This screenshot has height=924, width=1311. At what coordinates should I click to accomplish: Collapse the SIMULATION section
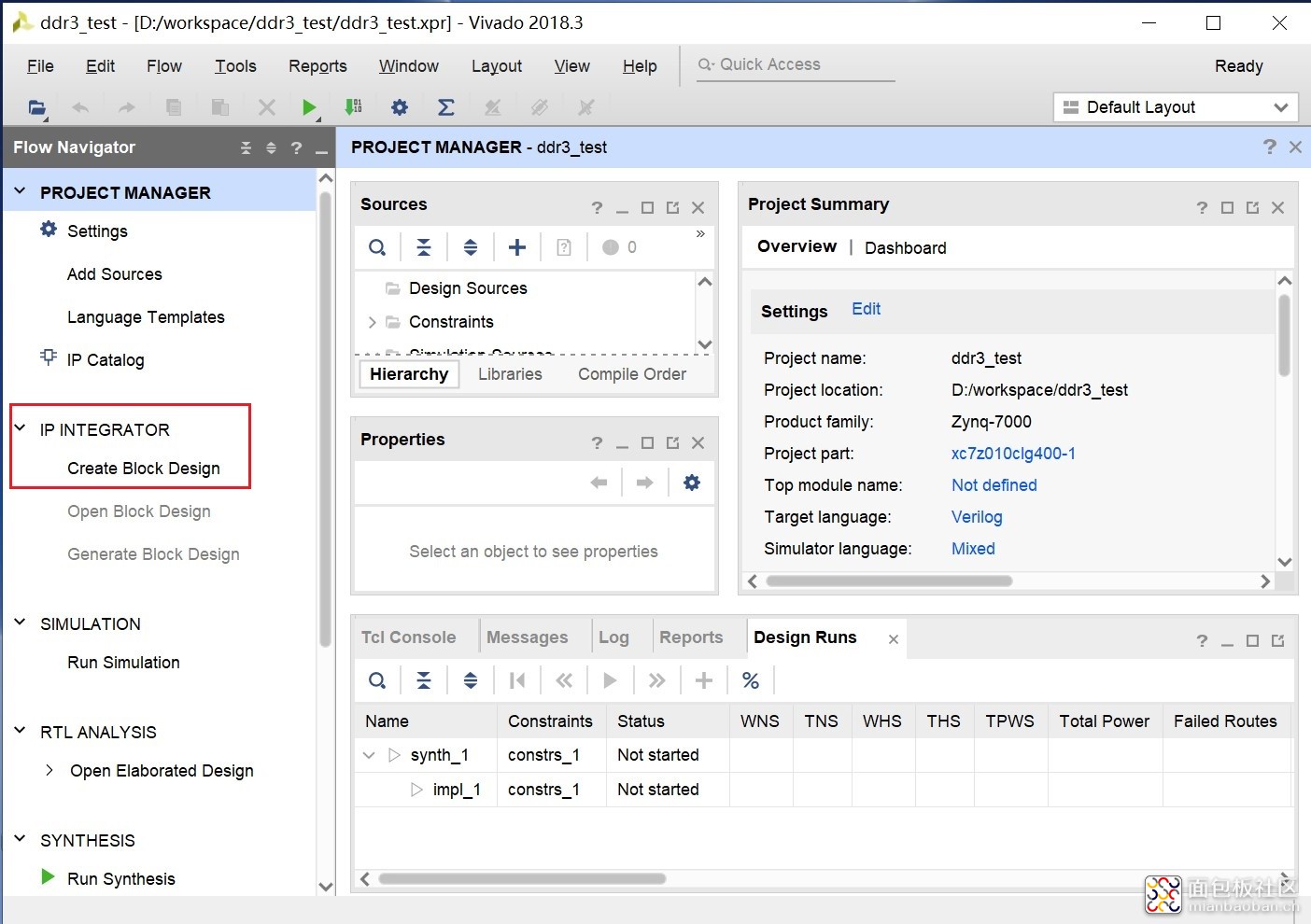20,623
